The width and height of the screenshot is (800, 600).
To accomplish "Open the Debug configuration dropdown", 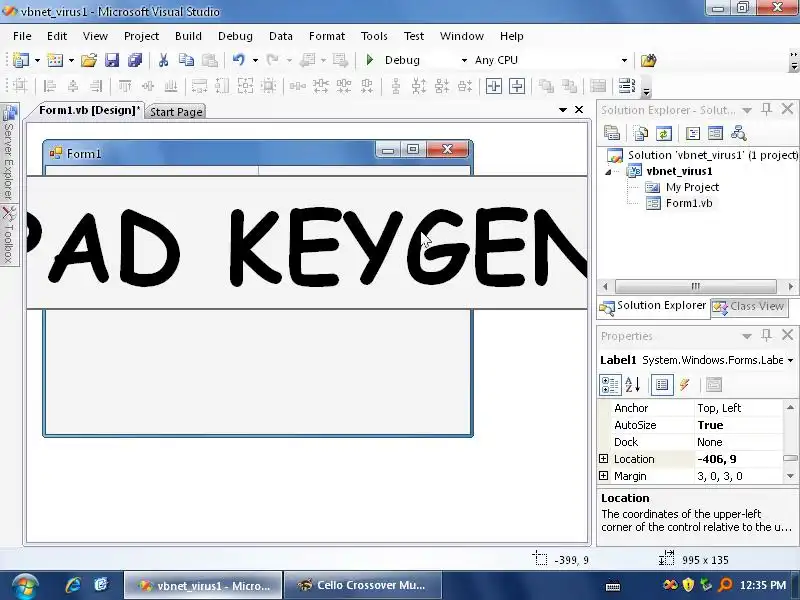I will tap(464, 60).
